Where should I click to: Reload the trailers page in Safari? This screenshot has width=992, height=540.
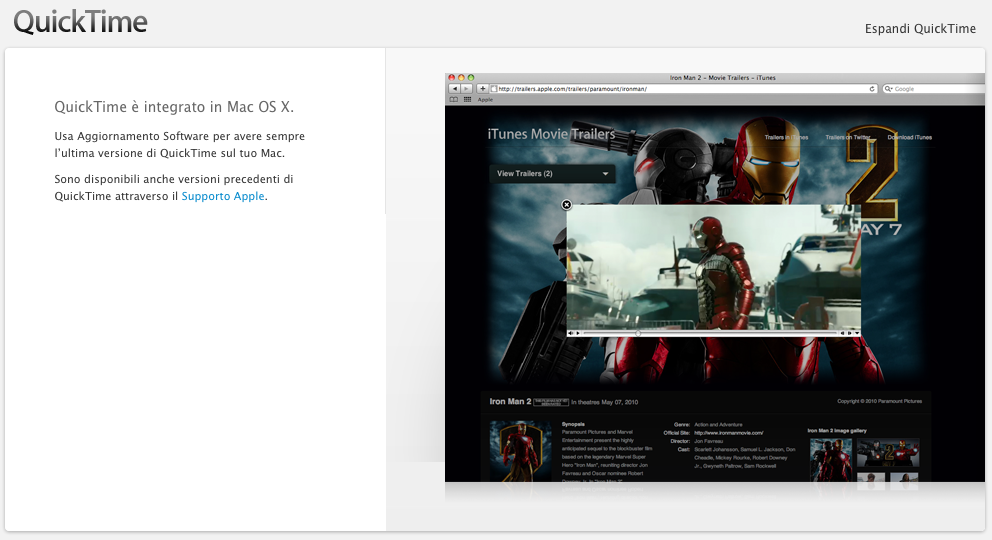pyautogui.click(x=872, y=89)
